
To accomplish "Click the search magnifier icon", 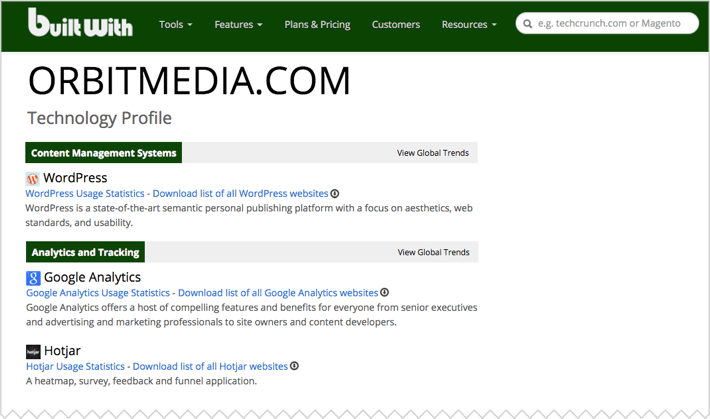I will [528, 24].
